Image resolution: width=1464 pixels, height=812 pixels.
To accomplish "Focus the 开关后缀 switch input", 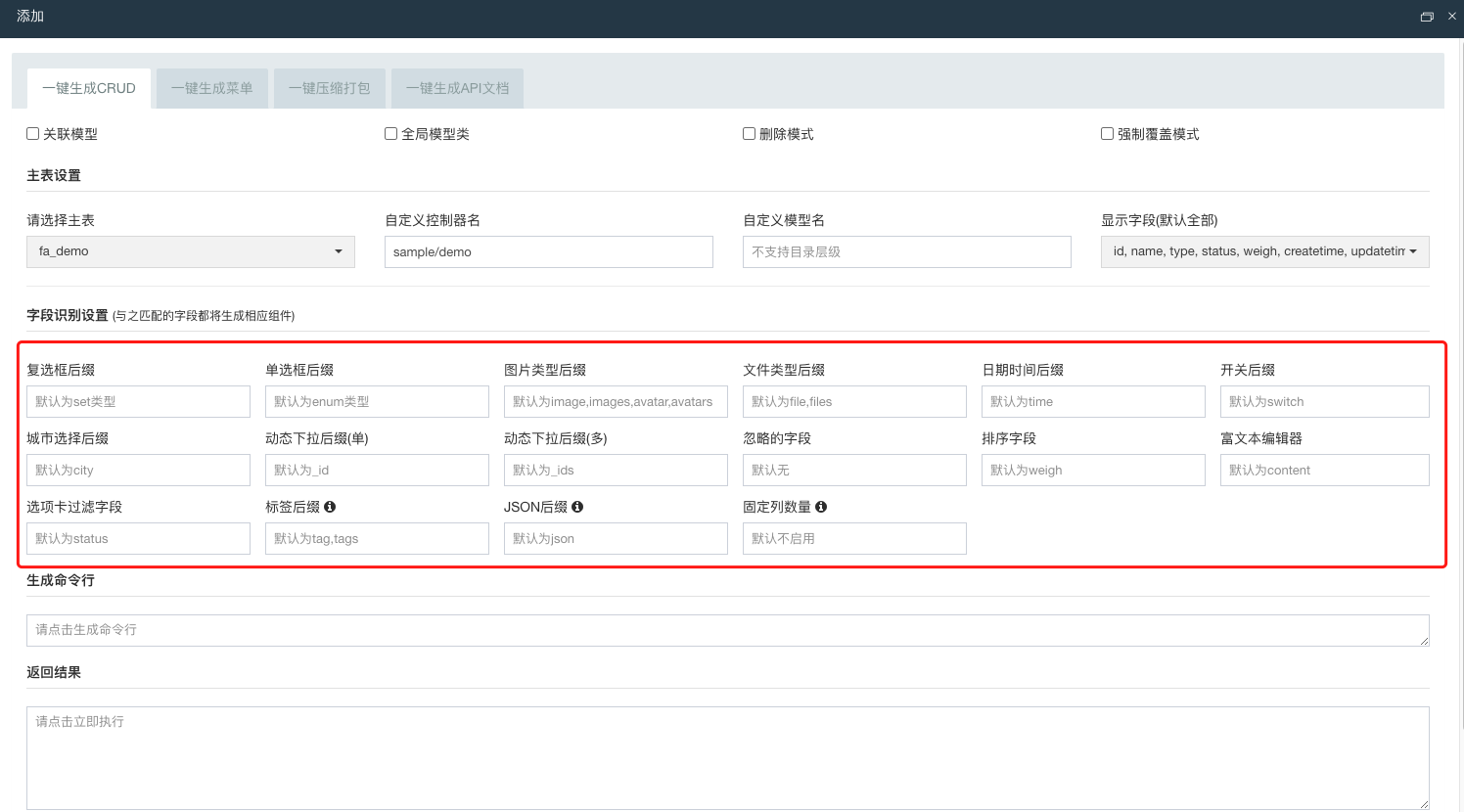I will [x=1325, y=401].
